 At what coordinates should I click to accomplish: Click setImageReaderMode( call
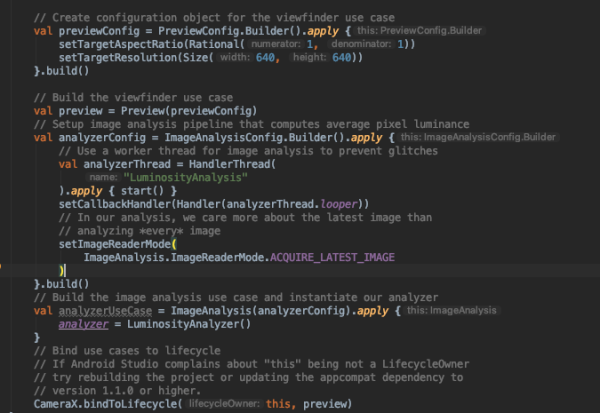pos(118,244)
